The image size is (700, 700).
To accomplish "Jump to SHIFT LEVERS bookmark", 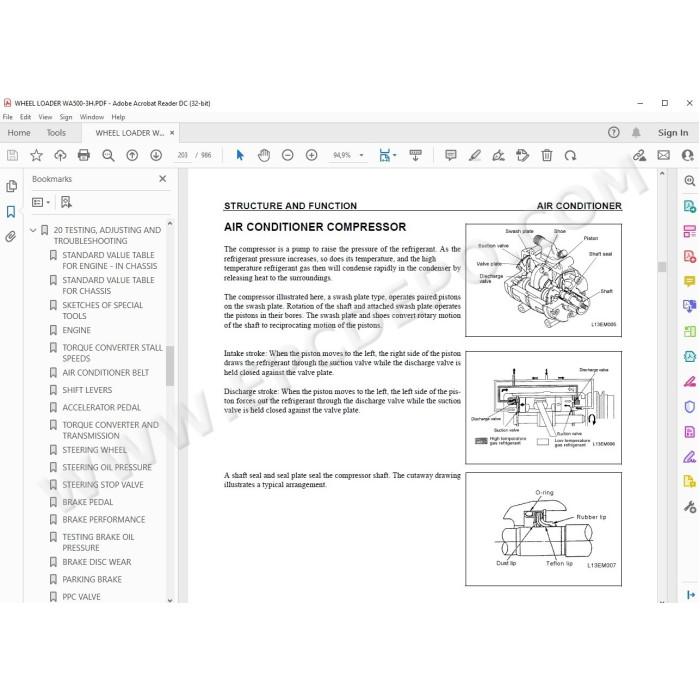I will (x=87, y=390).
